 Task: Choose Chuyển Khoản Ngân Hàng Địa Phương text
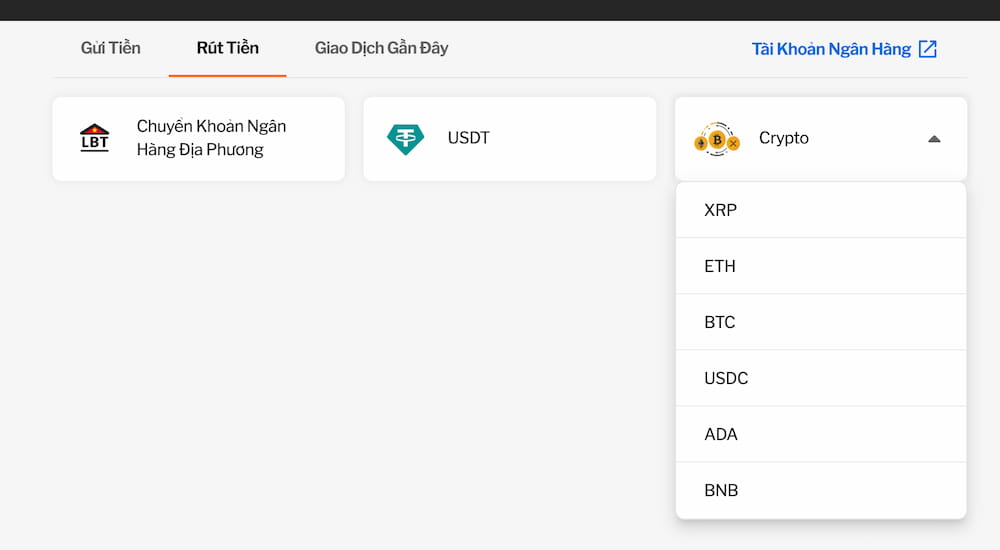point(211,138)
